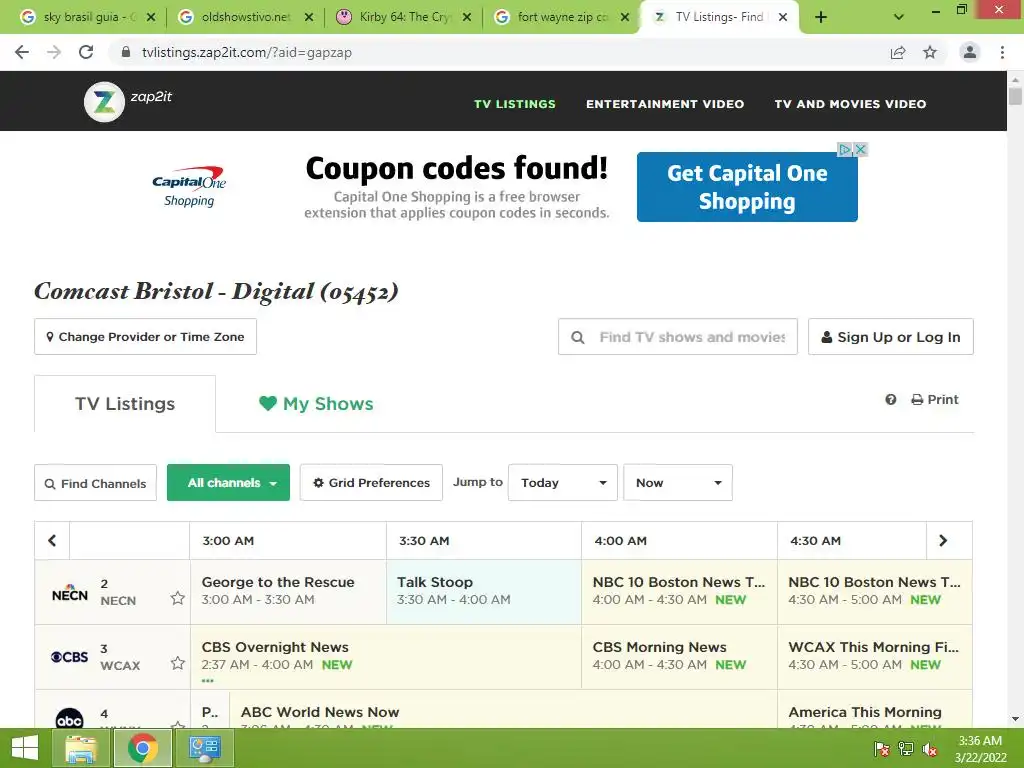Viewport: 1024px width, 768px height.
Task: Click ENTERTAINMENT VIDEO in the navigation
Action: [x=665, y=104]
